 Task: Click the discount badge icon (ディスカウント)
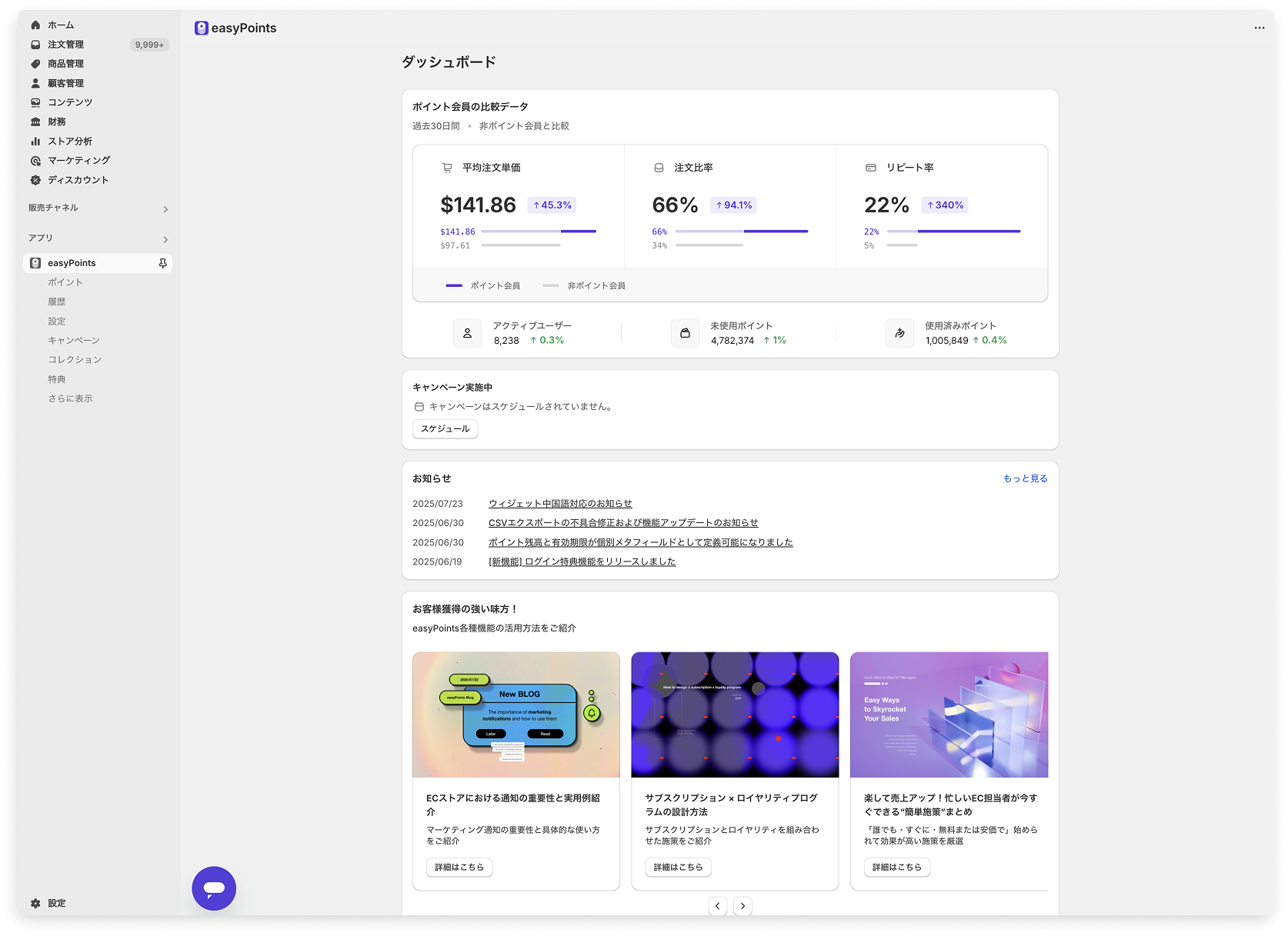click(x=35, y=180)
